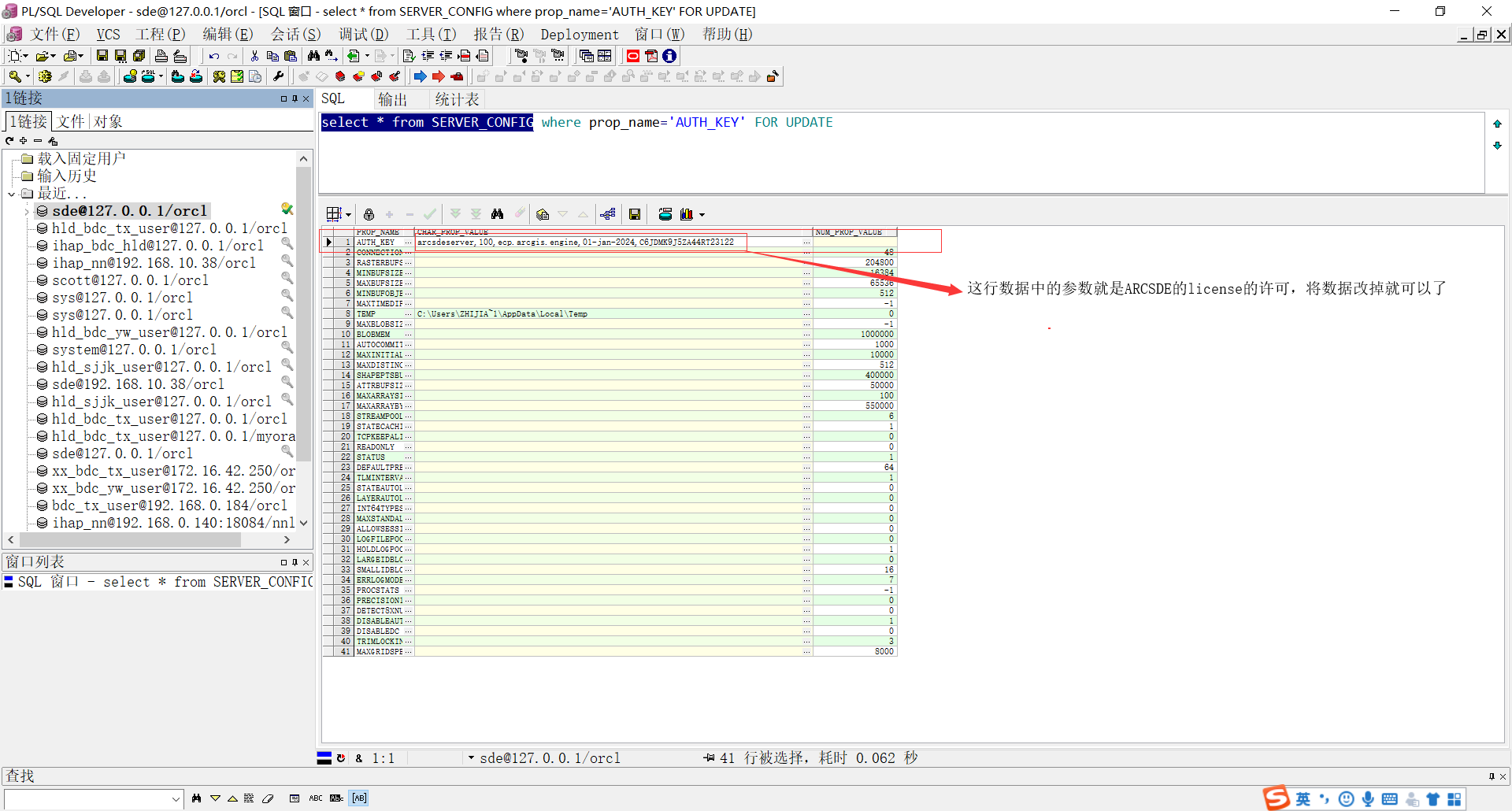Open 载入固定用户 folder item
1512x811 pixels.
81,159
